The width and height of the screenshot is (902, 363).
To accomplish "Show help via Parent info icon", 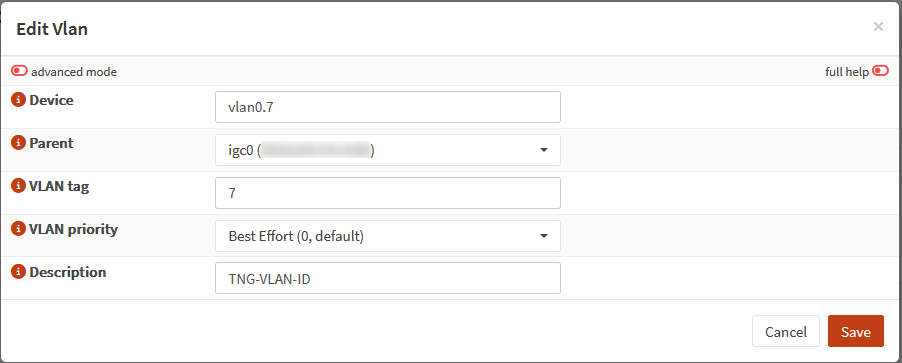I will point(19,143).
